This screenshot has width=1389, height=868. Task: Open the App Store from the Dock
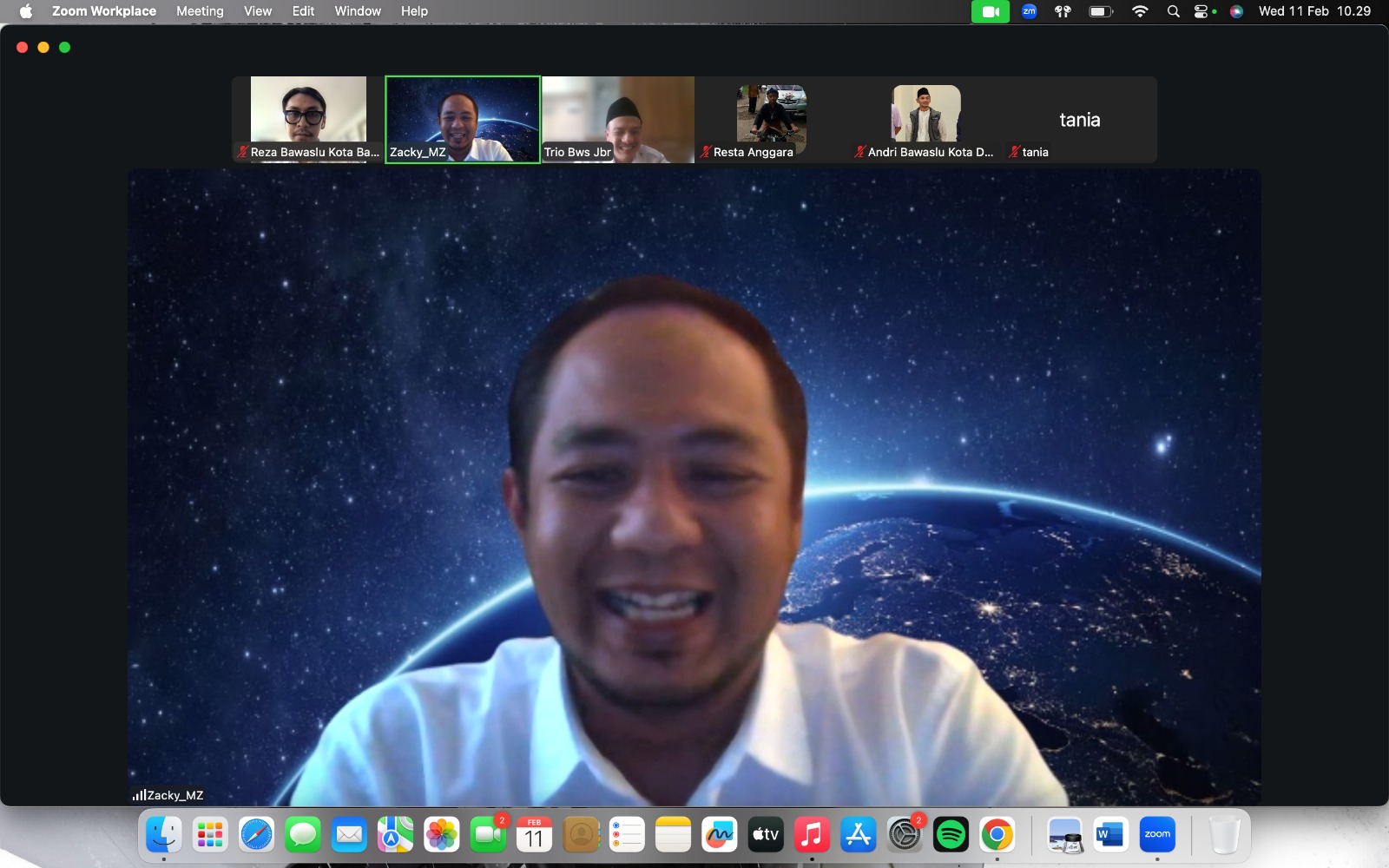pyautogui.click(x=858, y=835)
